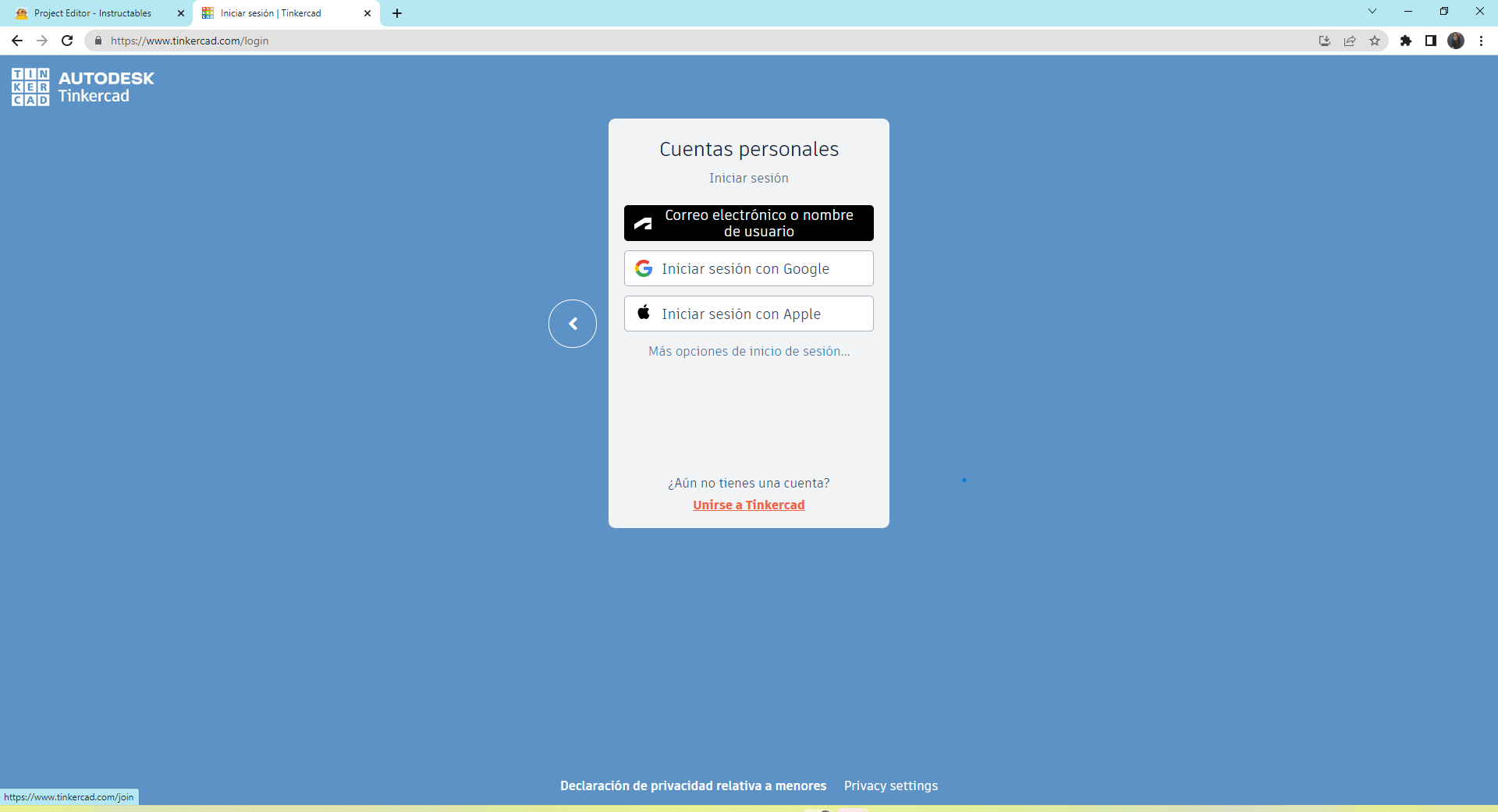Open a new browser tab
Screen dimensions: 1498x812
[397, 13]
